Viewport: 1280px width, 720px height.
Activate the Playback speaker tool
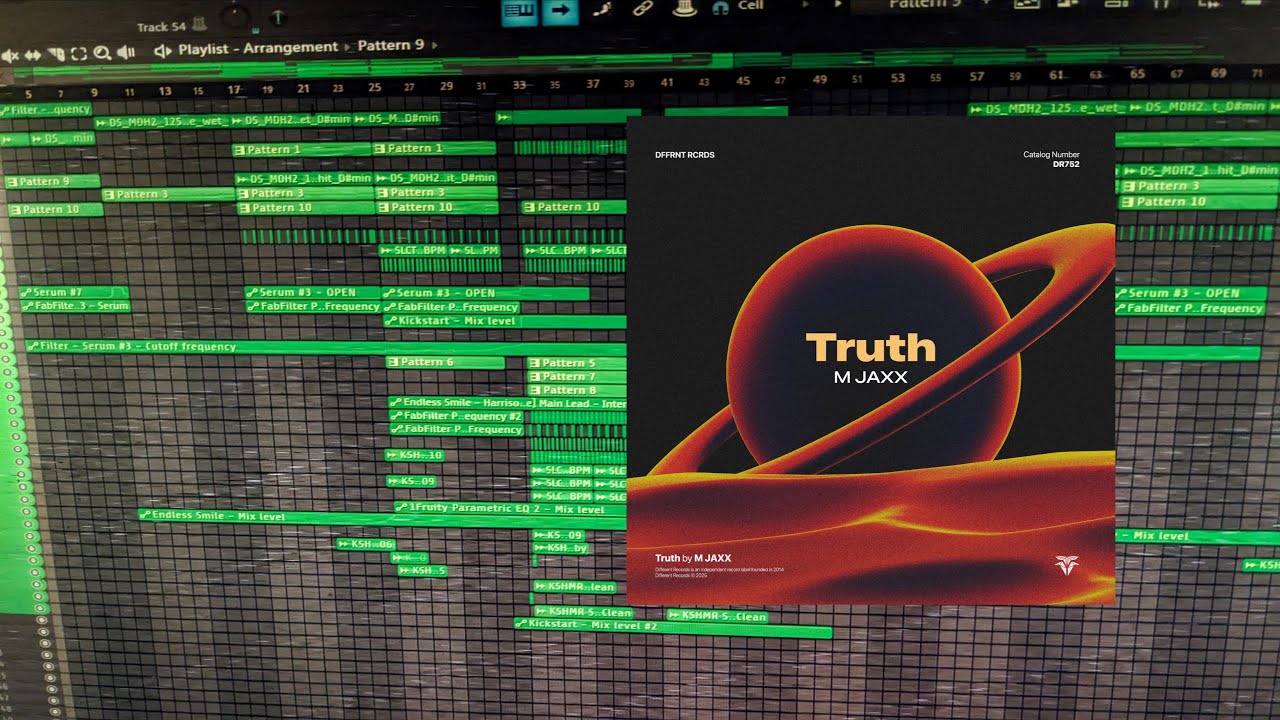coord(126,53)
